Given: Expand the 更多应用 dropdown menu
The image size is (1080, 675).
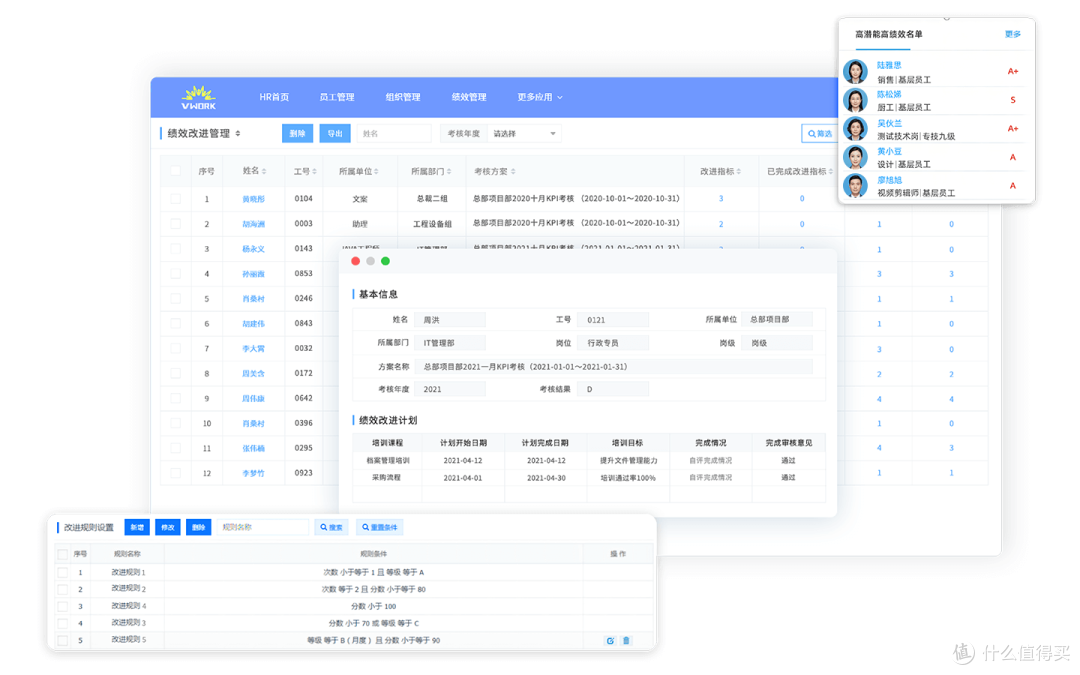Looking at the screenshot, I should pyautogui.click(x=540, y=97).
